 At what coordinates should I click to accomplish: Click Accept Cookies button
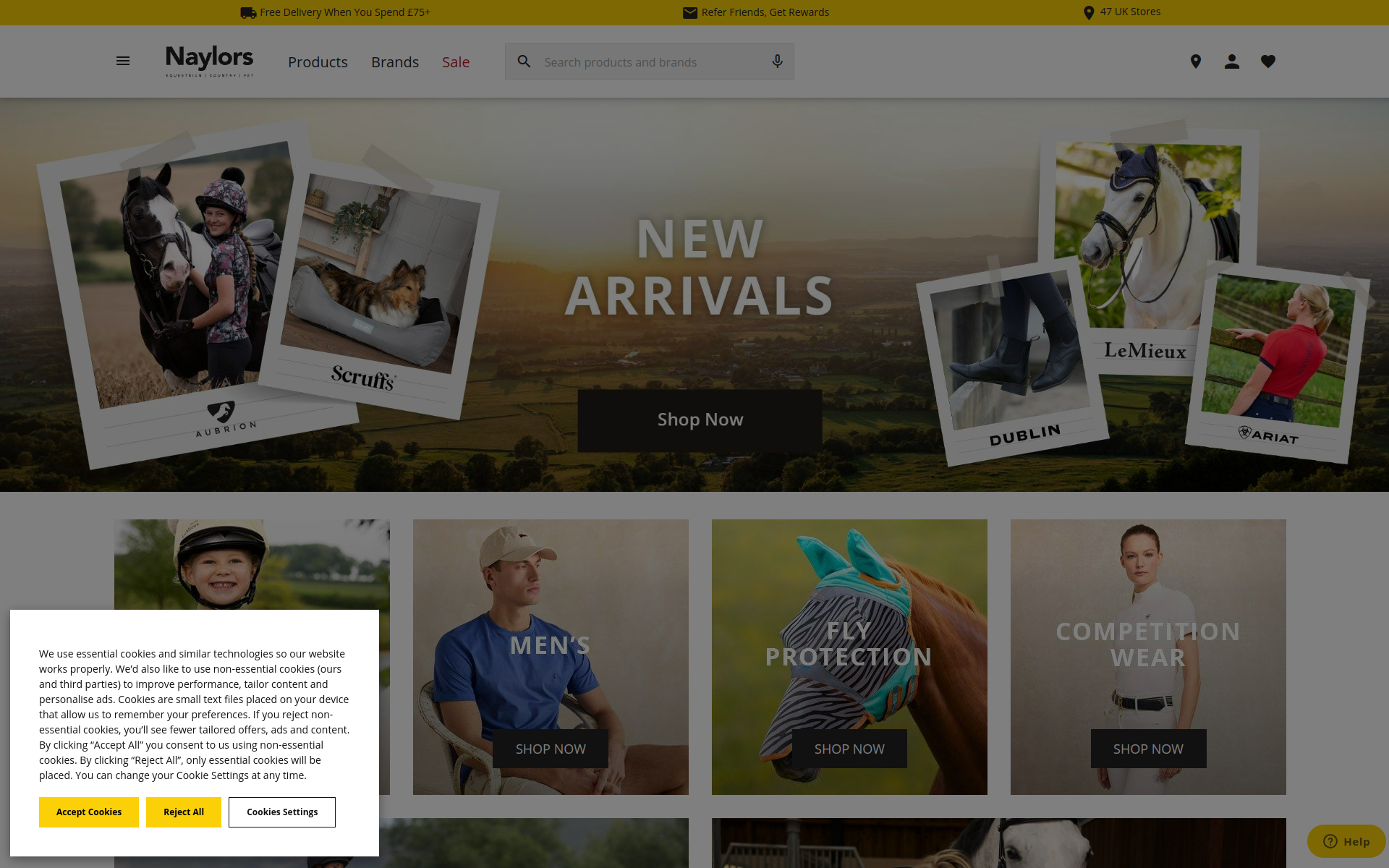[x=89, y=812]
